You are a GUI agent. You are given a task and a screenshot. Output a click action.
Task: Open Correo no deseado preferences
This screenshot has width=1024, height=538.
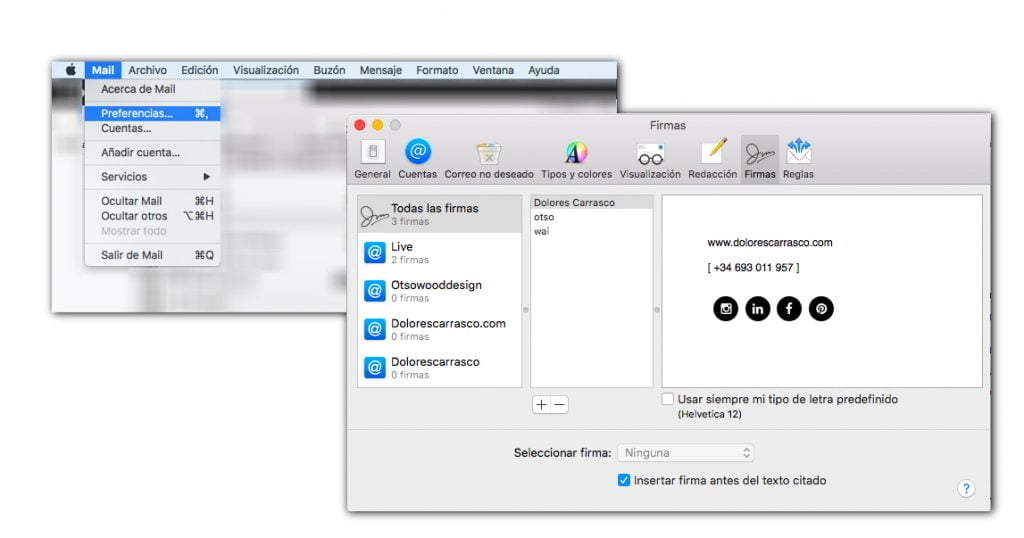pyautogui.click(x=488, y=159)
